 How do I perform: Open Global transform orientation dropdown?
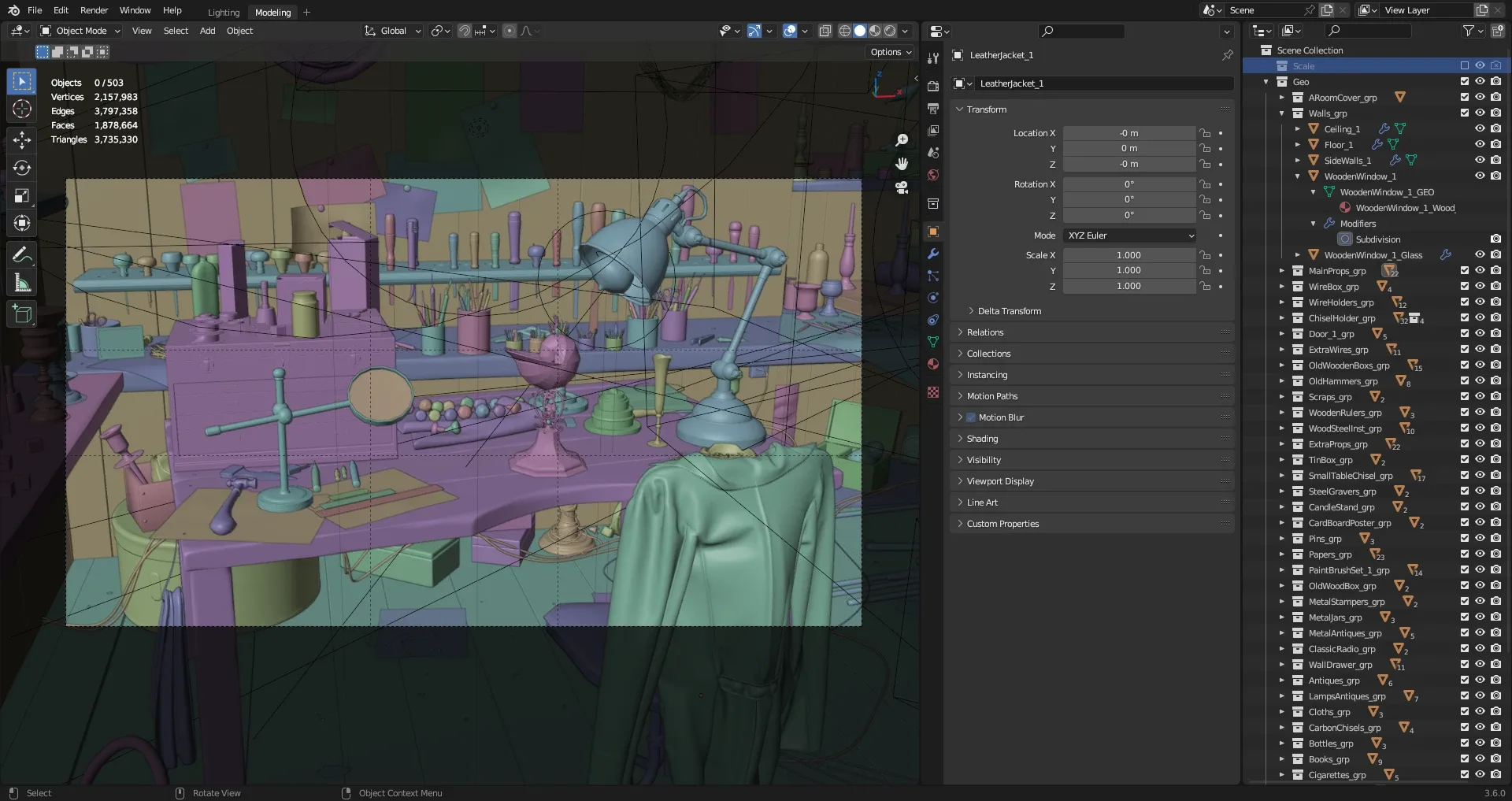(393, 31)
